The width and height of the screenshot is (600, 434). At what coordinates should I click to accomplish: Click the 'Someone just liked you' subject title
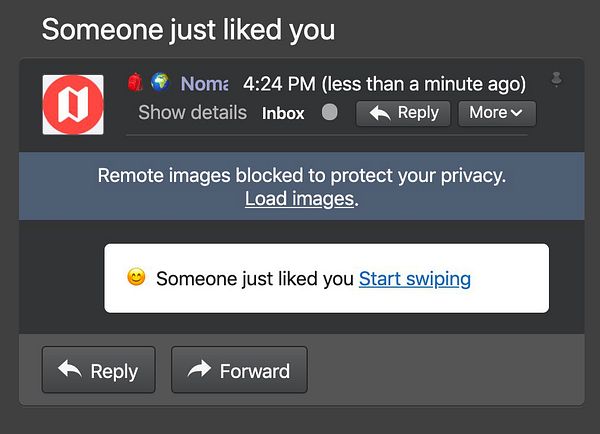(188, 29)
